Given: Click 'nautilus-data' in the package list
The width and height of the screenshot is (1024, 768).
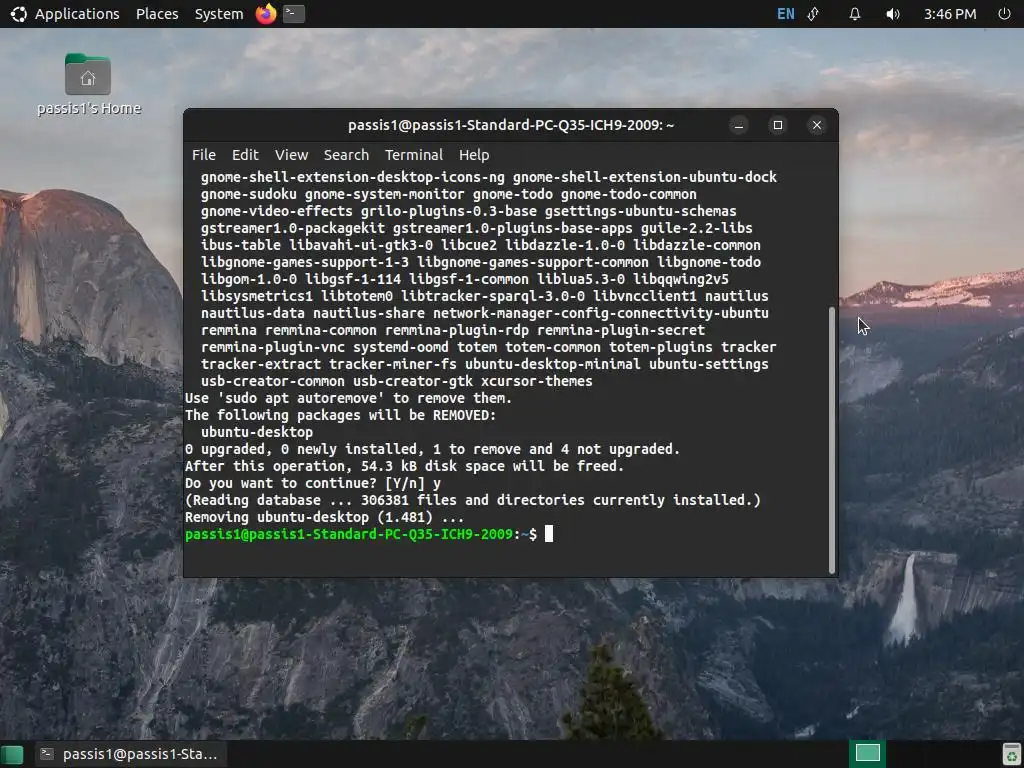Looking at the screenshot, I should pos(253,313).
